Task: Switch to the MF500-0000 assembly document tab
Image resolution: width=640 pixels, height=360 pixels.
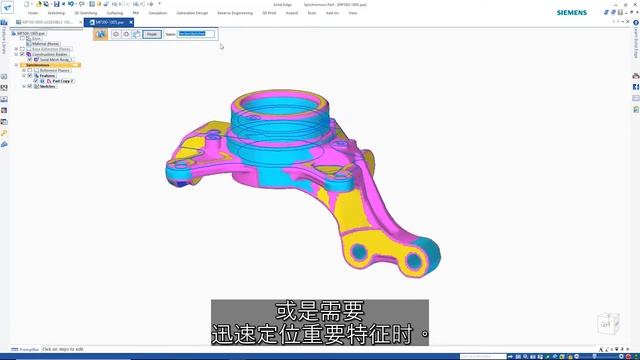Action: point(47,22)
